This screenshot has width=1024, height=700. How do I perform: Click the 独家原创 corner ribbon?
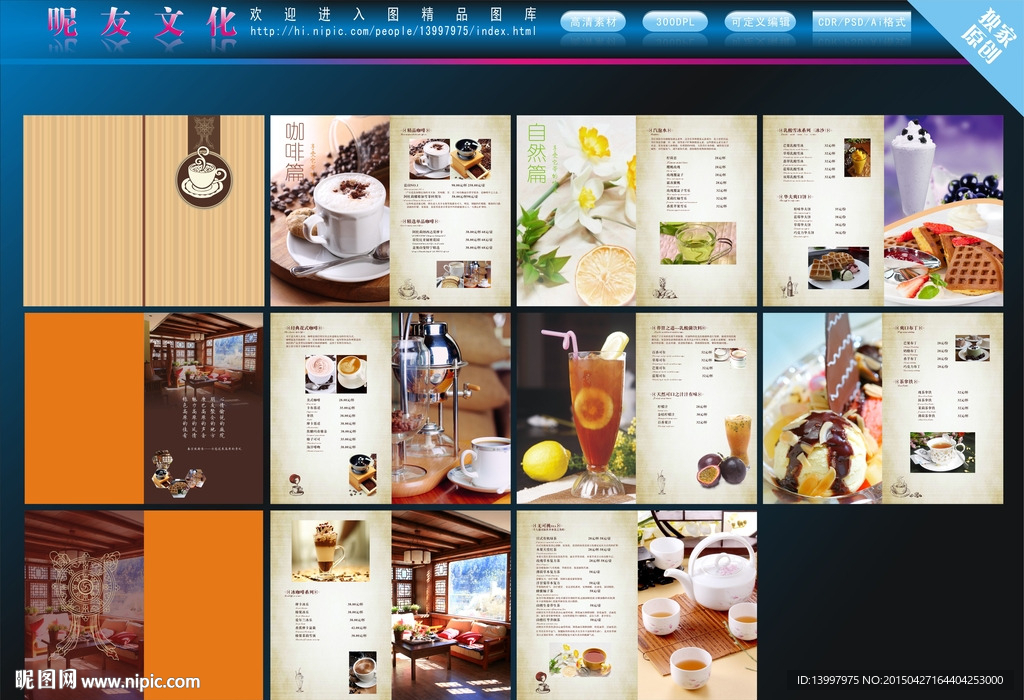987,34
